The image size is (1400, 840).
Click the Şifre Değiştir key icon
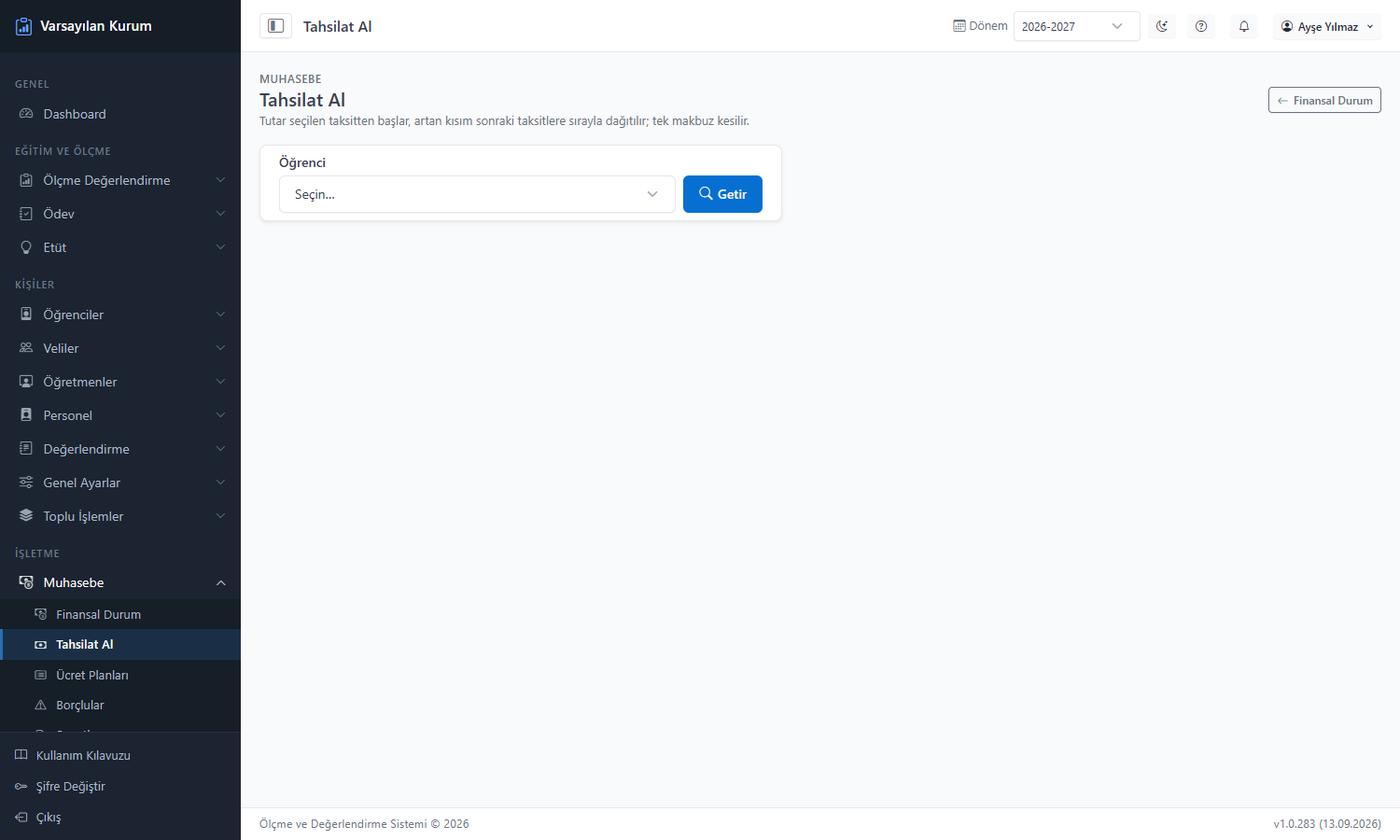(x=21, y=786)
